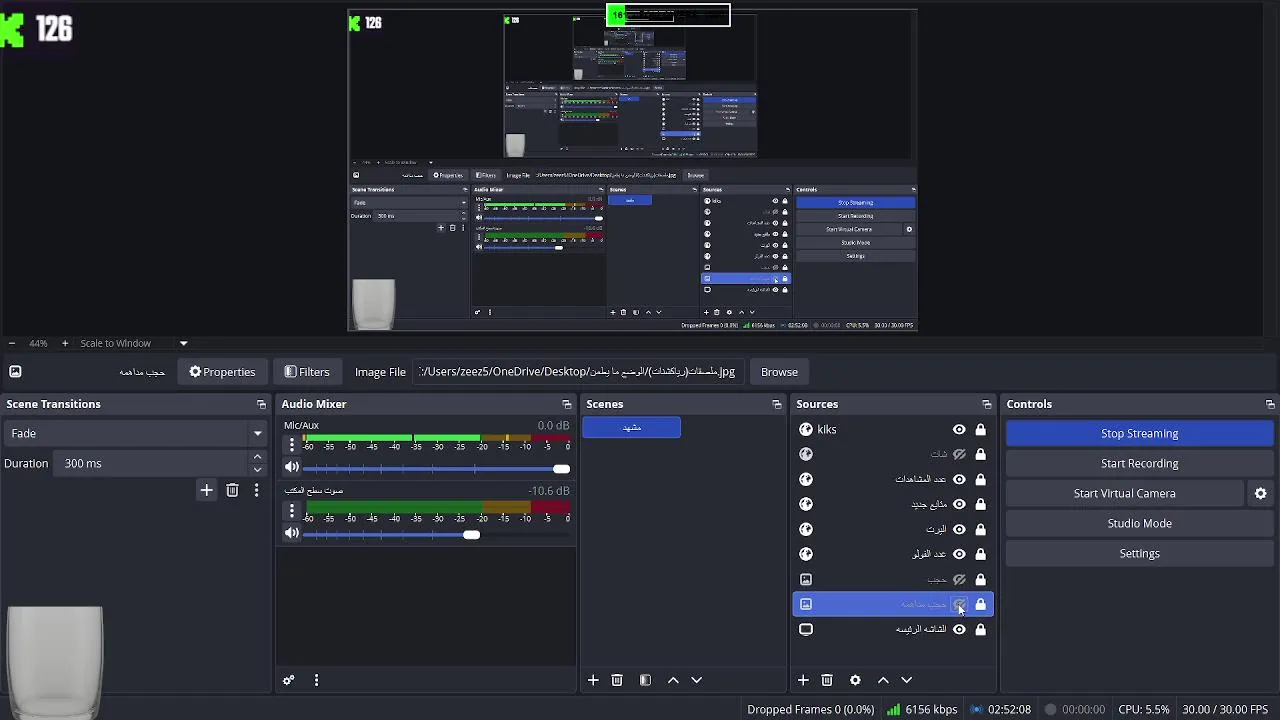Show the hidden شات source
This screenshot has height=720, width=1280.
pos(959,454)
